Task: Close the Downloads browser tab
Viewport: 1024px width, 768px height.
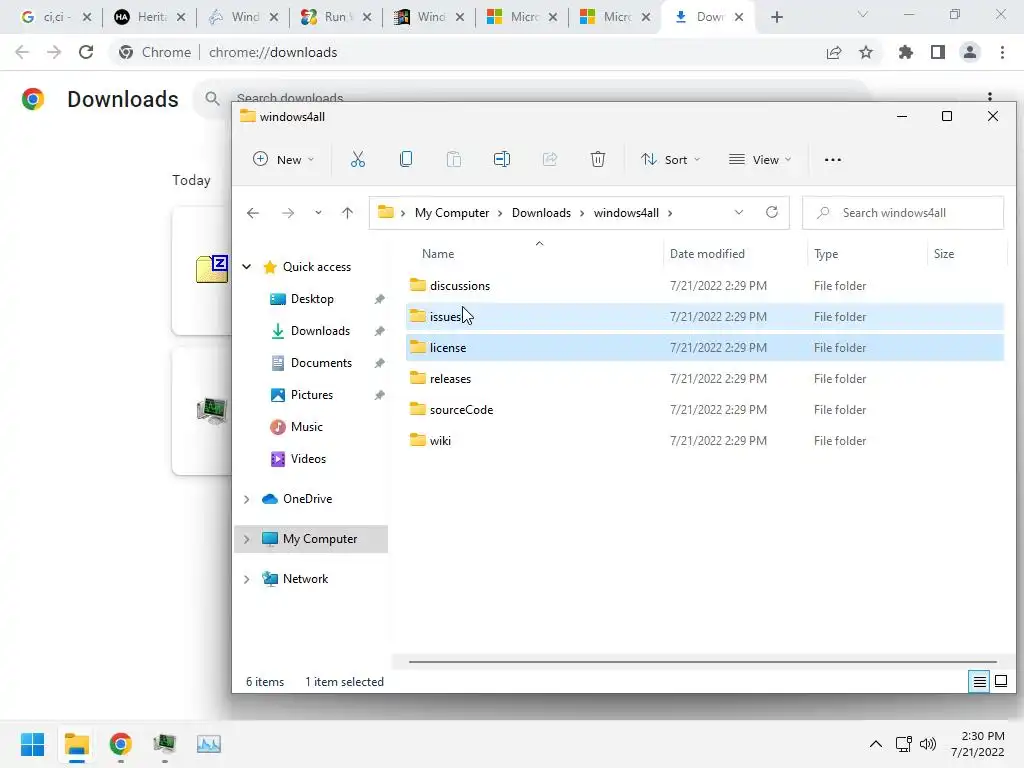Action: click(x=739, y=17)
